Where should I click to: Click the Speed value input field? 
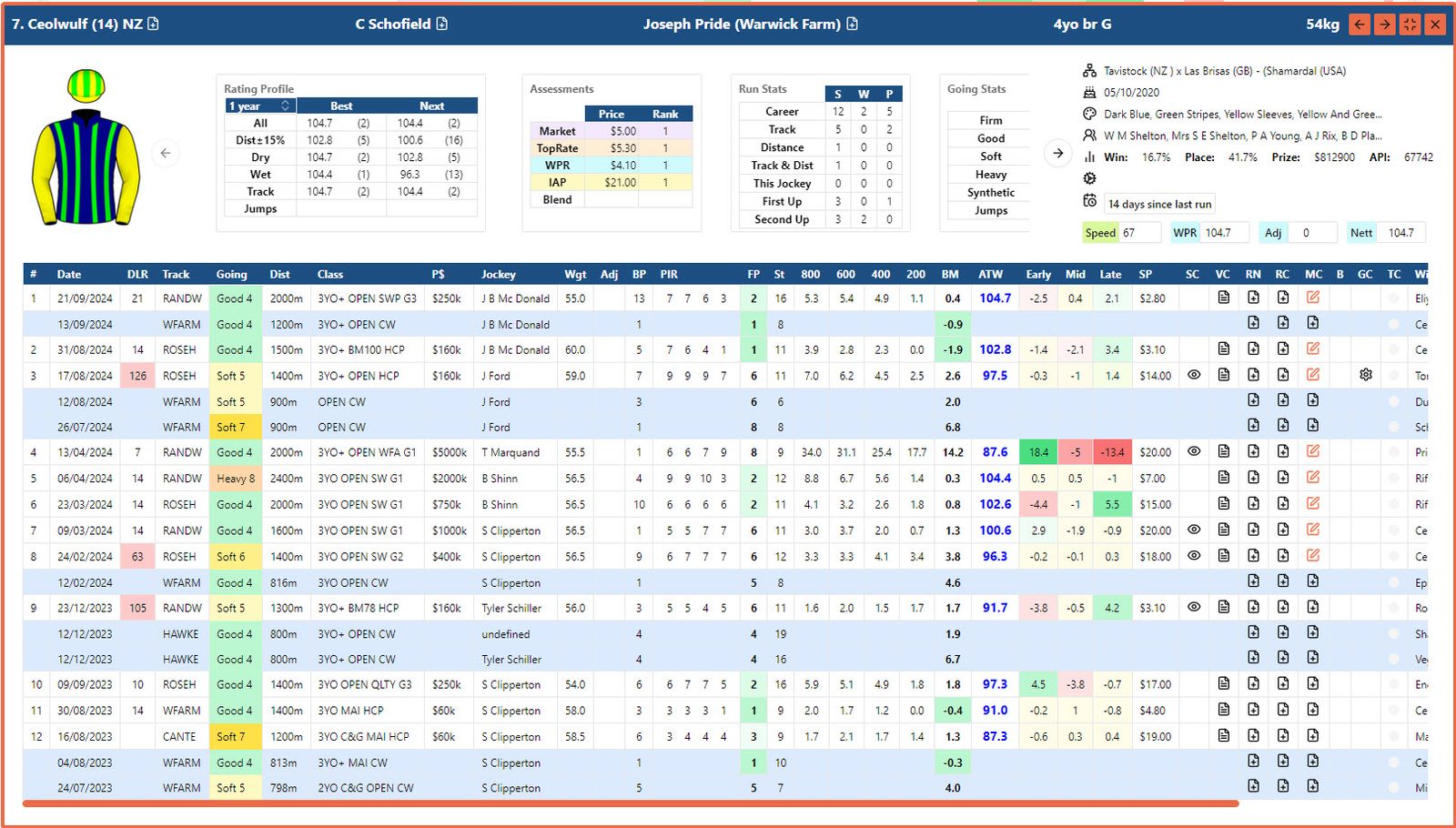click(1139, 232)
